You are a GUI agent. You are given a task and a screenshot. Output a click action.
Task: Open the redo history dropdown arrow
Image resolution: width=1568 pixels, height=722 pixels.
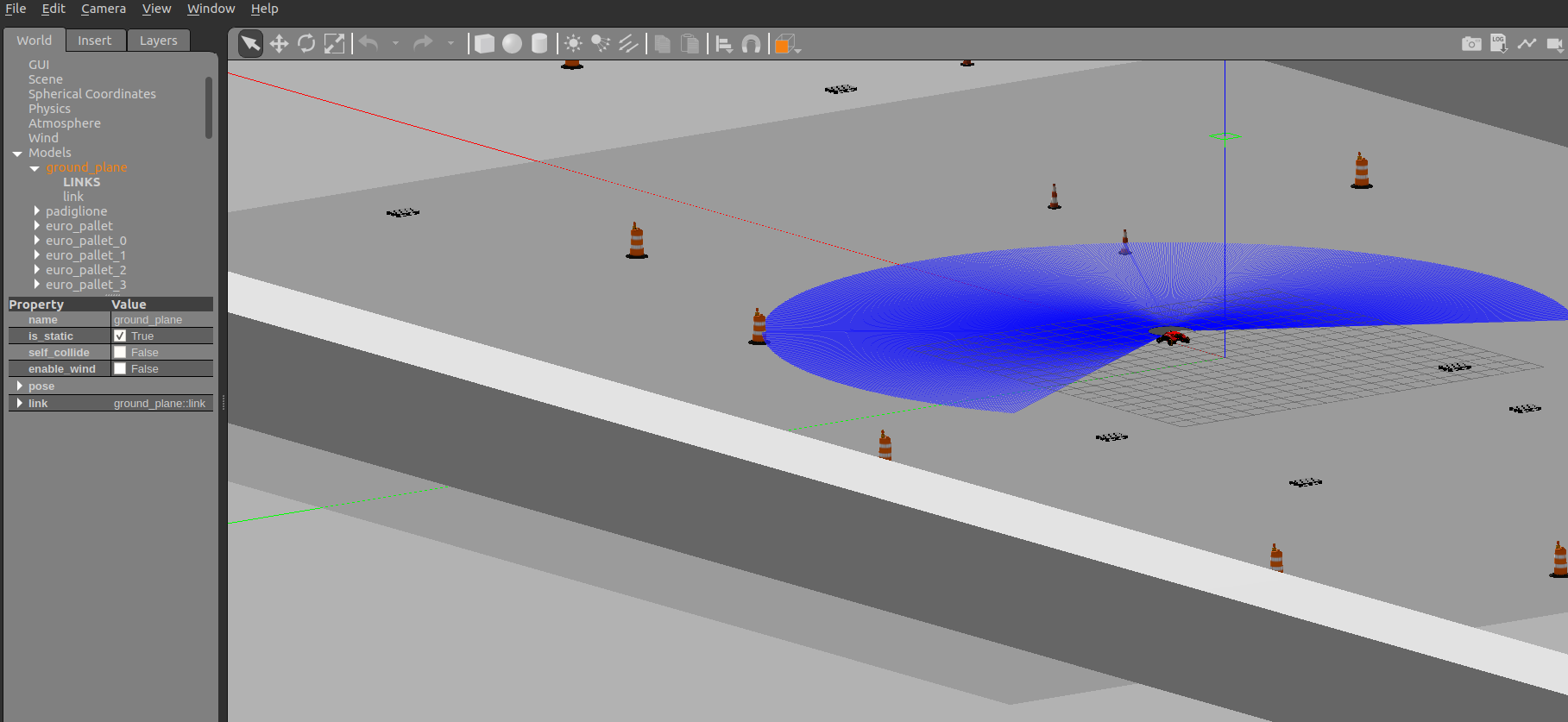click(450, 43)
